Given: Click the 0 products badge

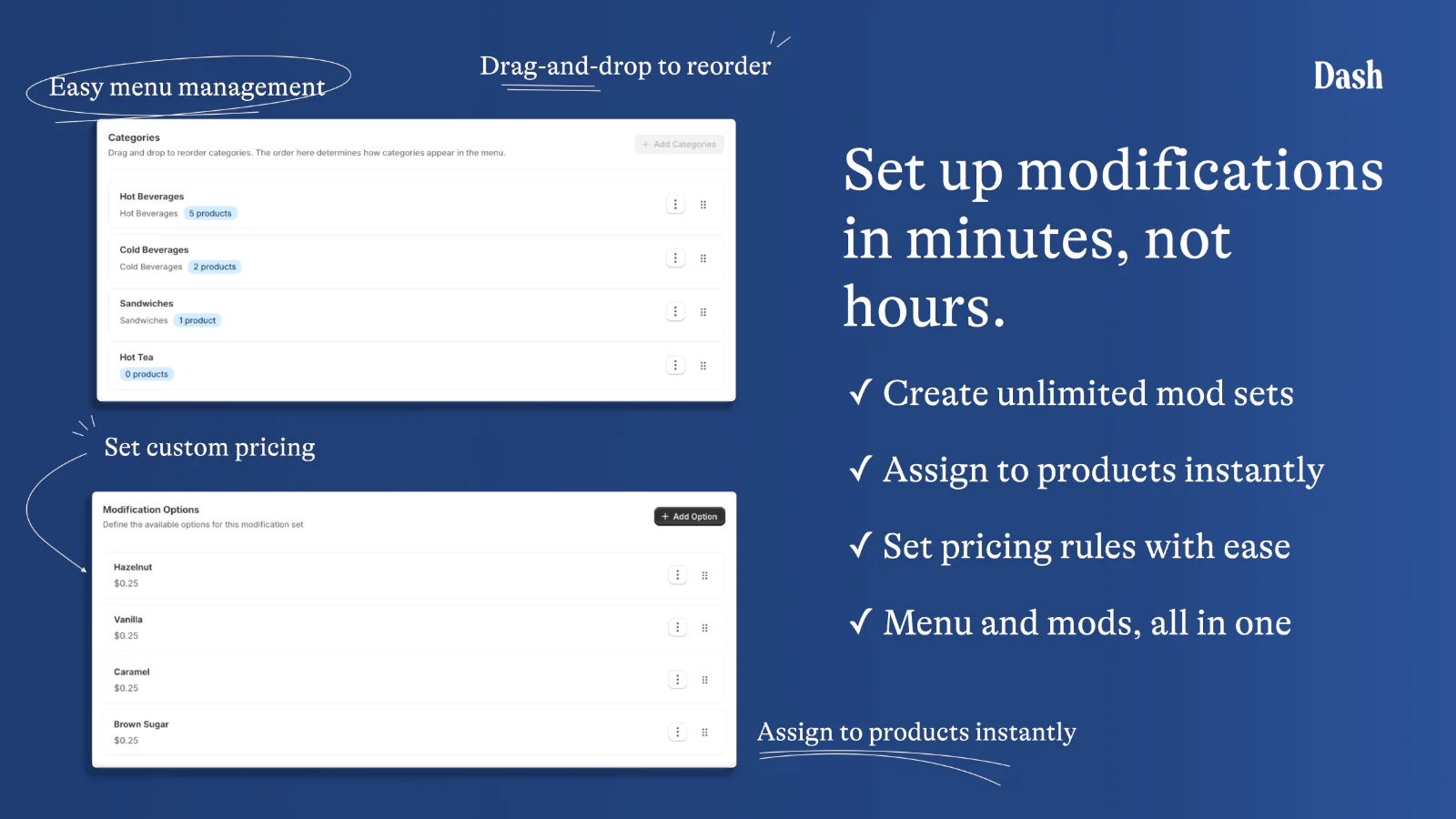Looking at the screenshot, I should [147, 374].
